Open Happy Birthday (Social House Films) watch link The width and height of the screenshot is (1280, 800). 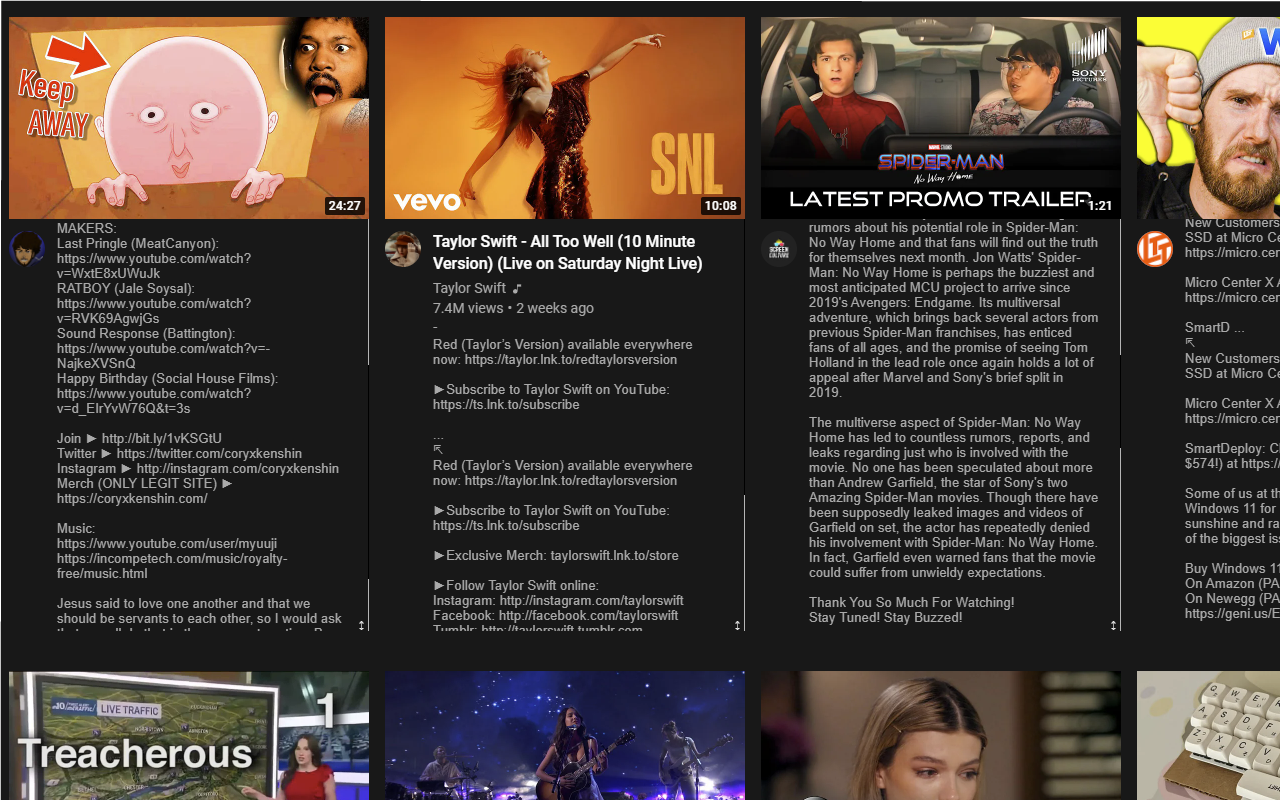click(x=154, y=401)
